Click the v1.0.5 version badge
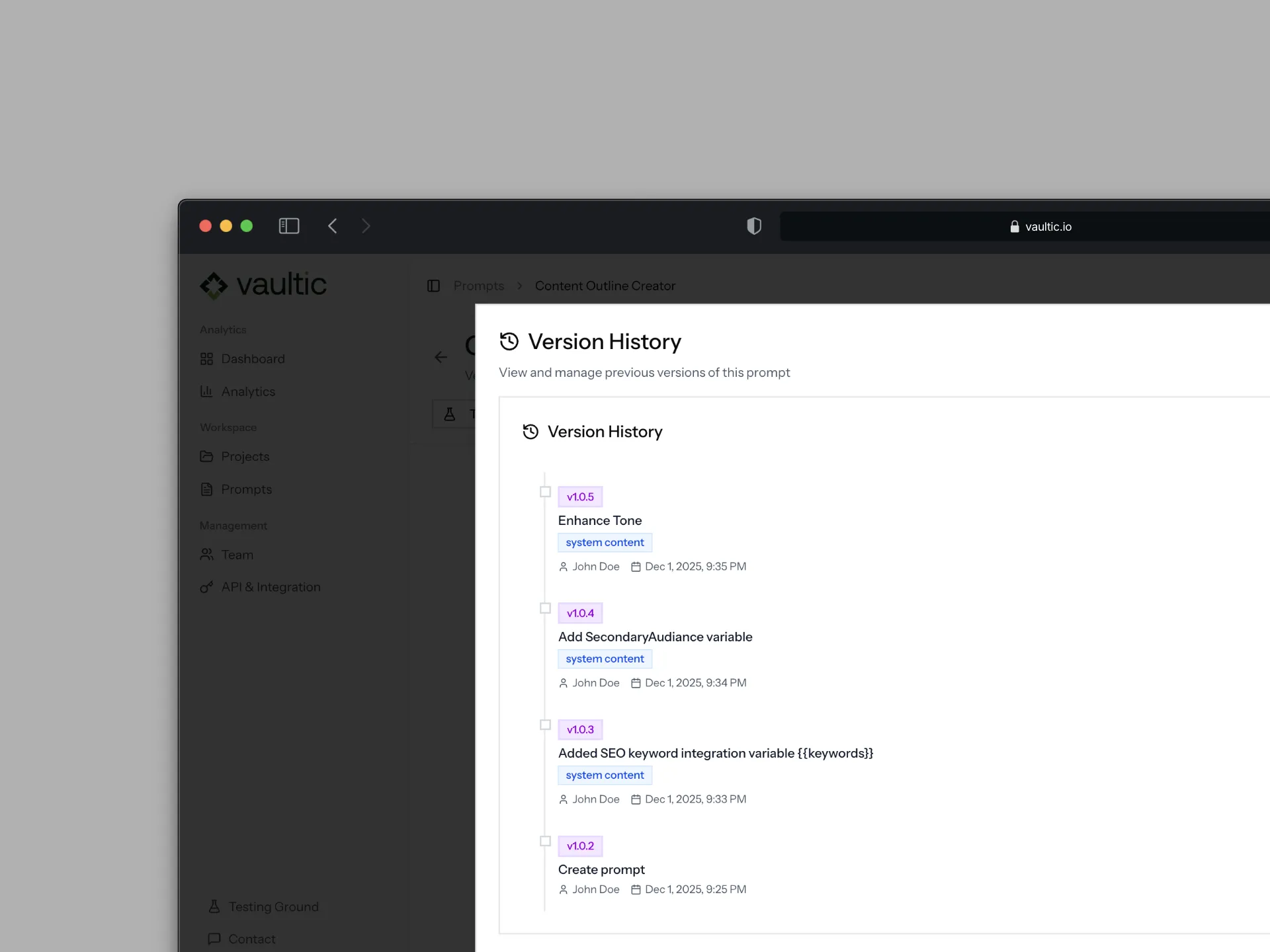Image resolution: width=1270 pixels, height=952 pixels. [580, 496]
